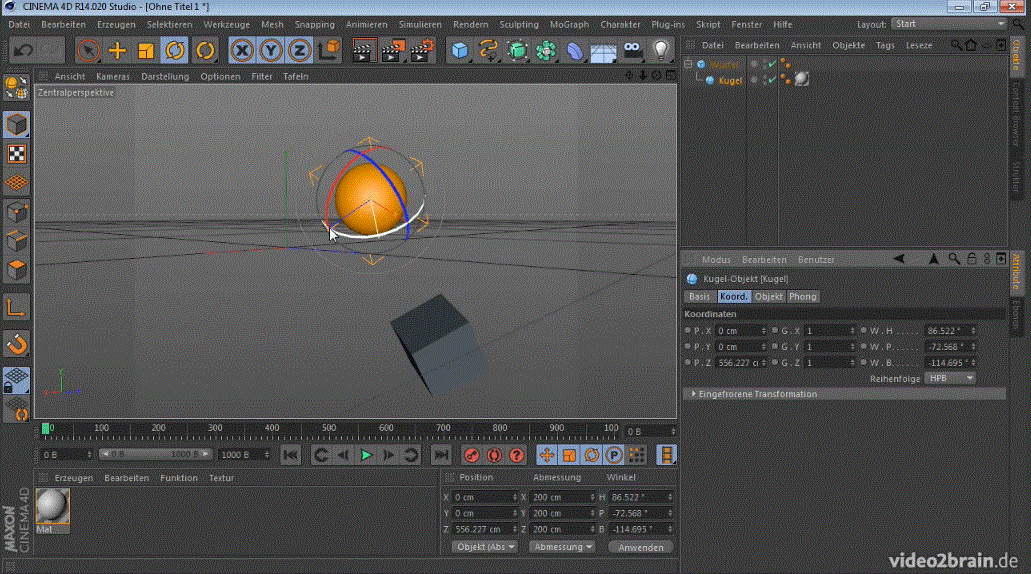Select the Mat material thumbnail

pyautogui.click(x=53, y=506)
